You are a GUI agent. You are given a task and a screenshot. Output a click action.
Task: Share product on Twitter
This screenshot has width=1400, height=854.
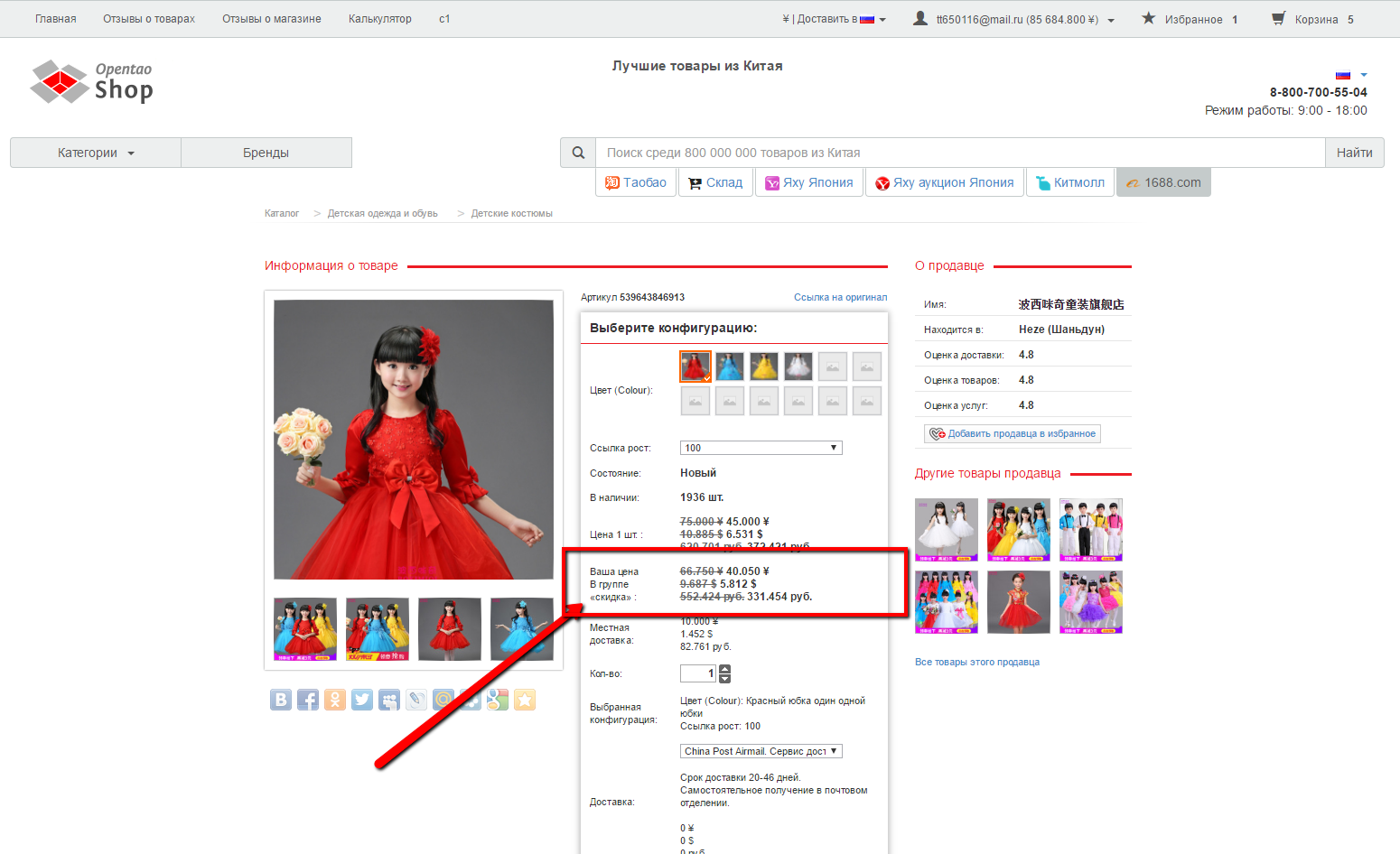point(362,700)
